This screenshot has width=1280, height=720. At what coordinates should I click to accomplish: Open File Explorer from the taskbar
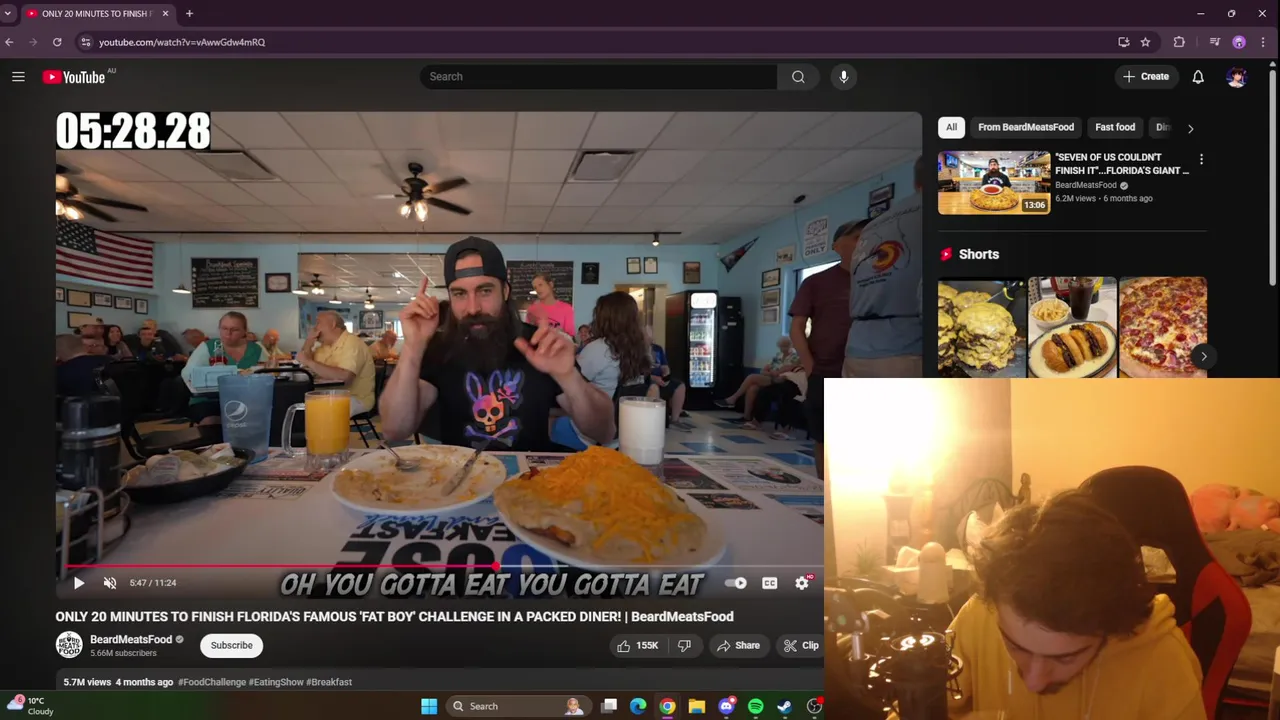click(697, 706)
